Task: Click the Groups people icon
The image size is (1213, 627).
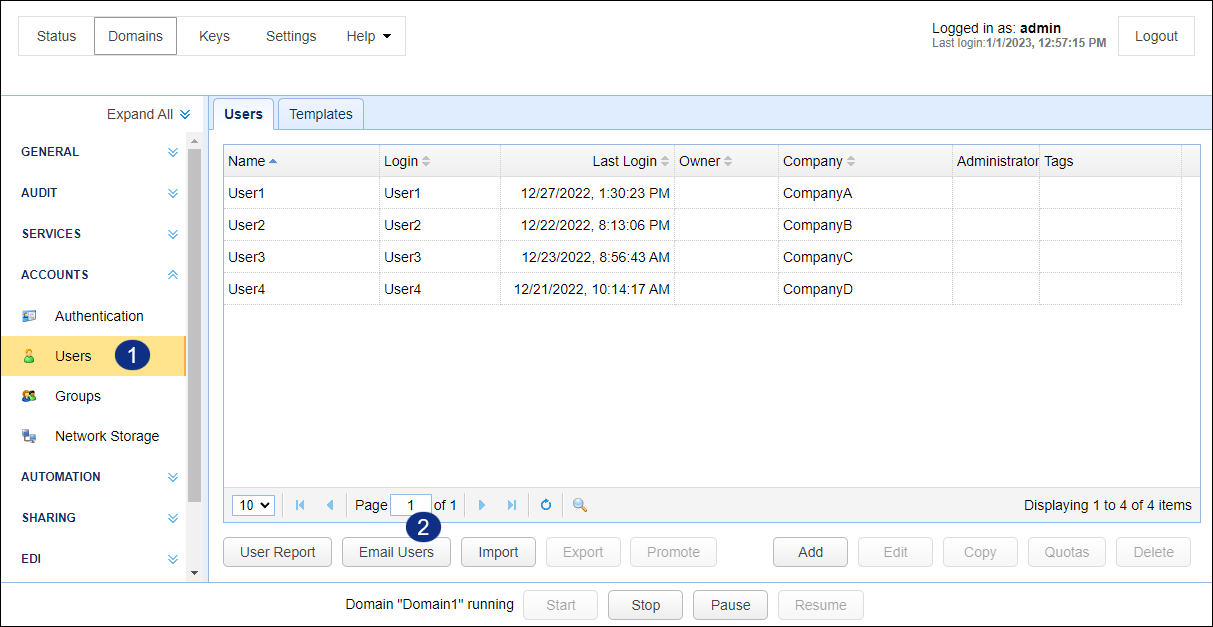Action: pos(29,396)
